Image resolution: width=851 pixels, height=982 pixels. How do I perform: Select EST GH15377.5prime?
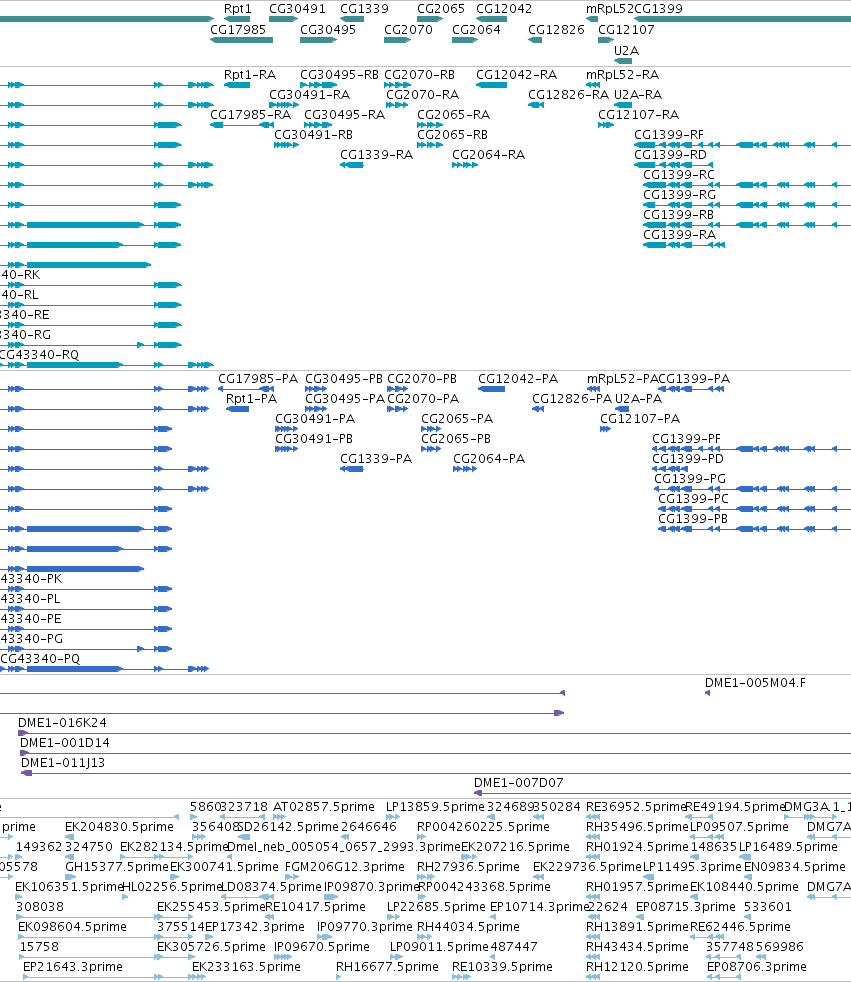coord(117,867)
